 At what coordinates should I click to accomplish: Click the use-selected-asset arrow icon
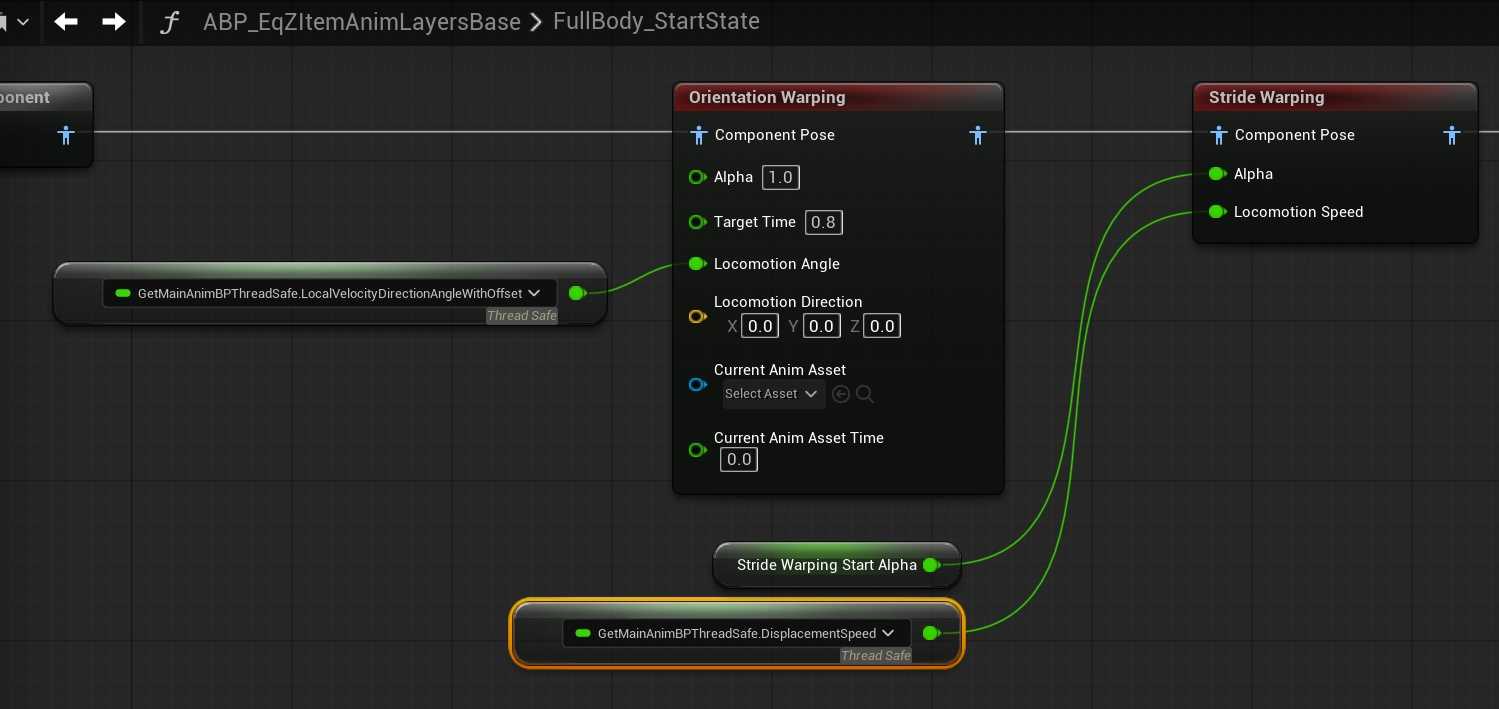click(x=841, y=394)
